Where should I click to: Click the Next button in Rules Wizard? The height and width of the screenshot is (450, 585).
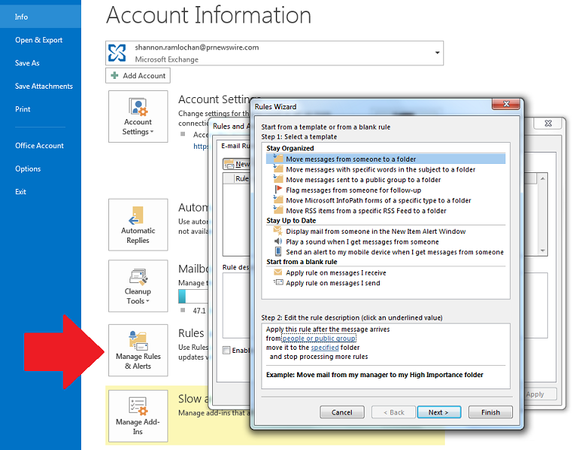coord(439,412)
